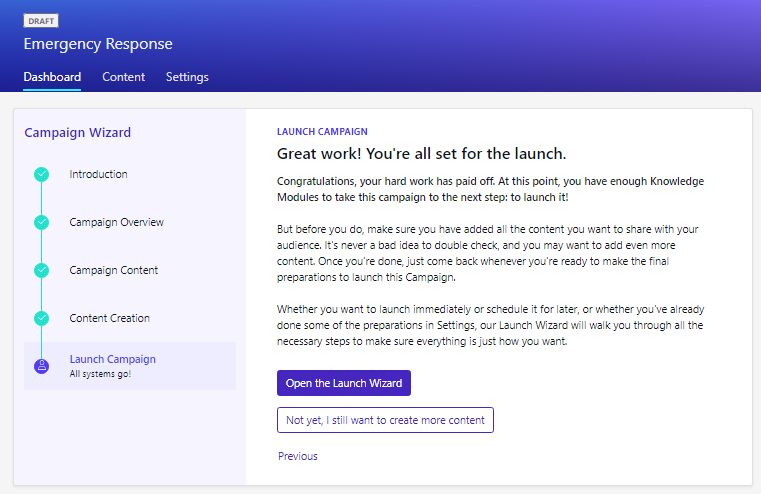The width and height of the screenshot is (761, 494).
Task: Click the Campaign Content checkmark icon
Action: pyautogui.click(x=41, y=270)
